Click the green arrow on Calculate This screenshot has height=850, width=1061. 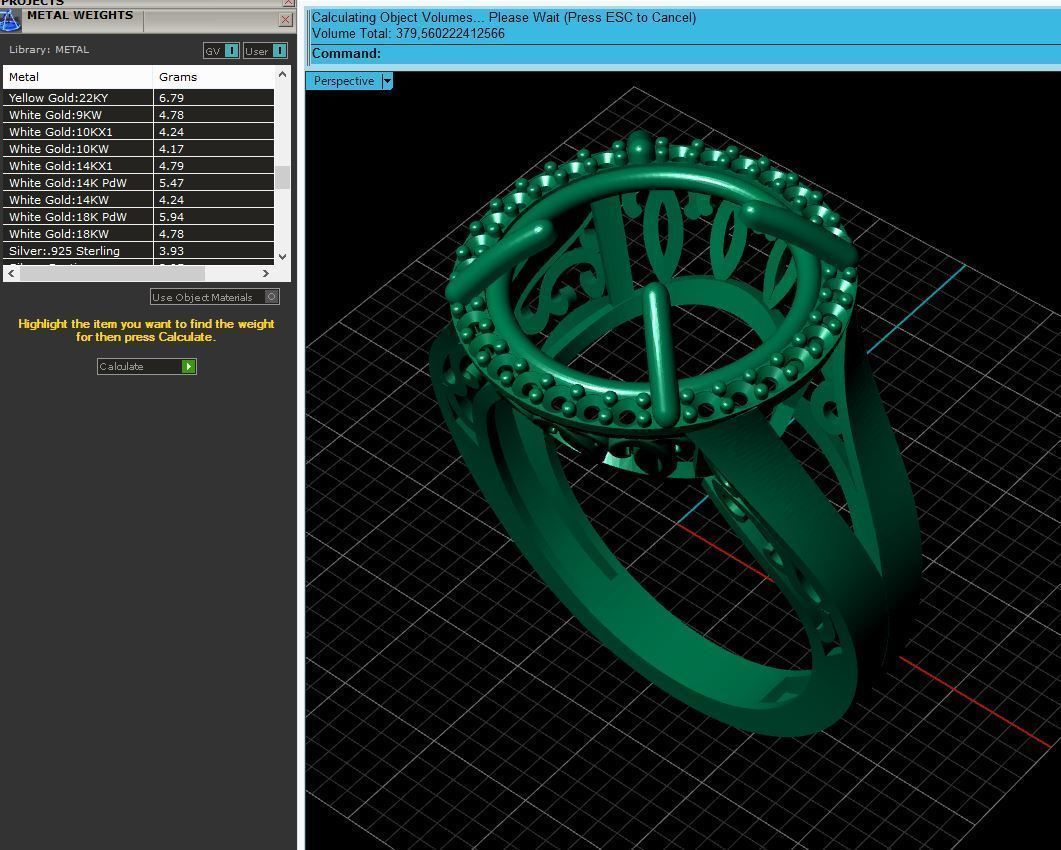coord(189,366)
